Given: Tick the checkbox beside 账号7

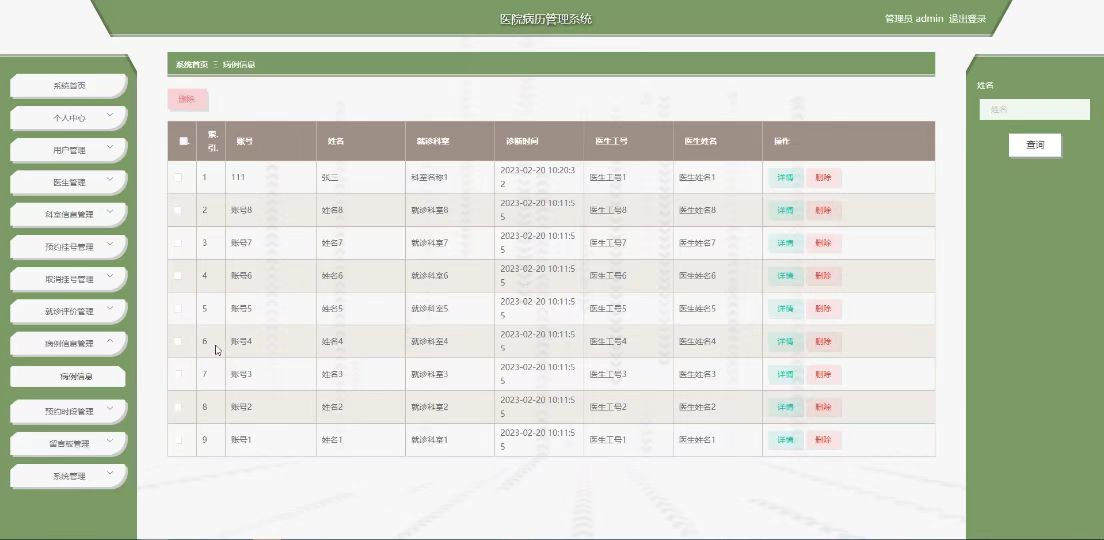Looking at the screenshot, I should tap(178, 243).
